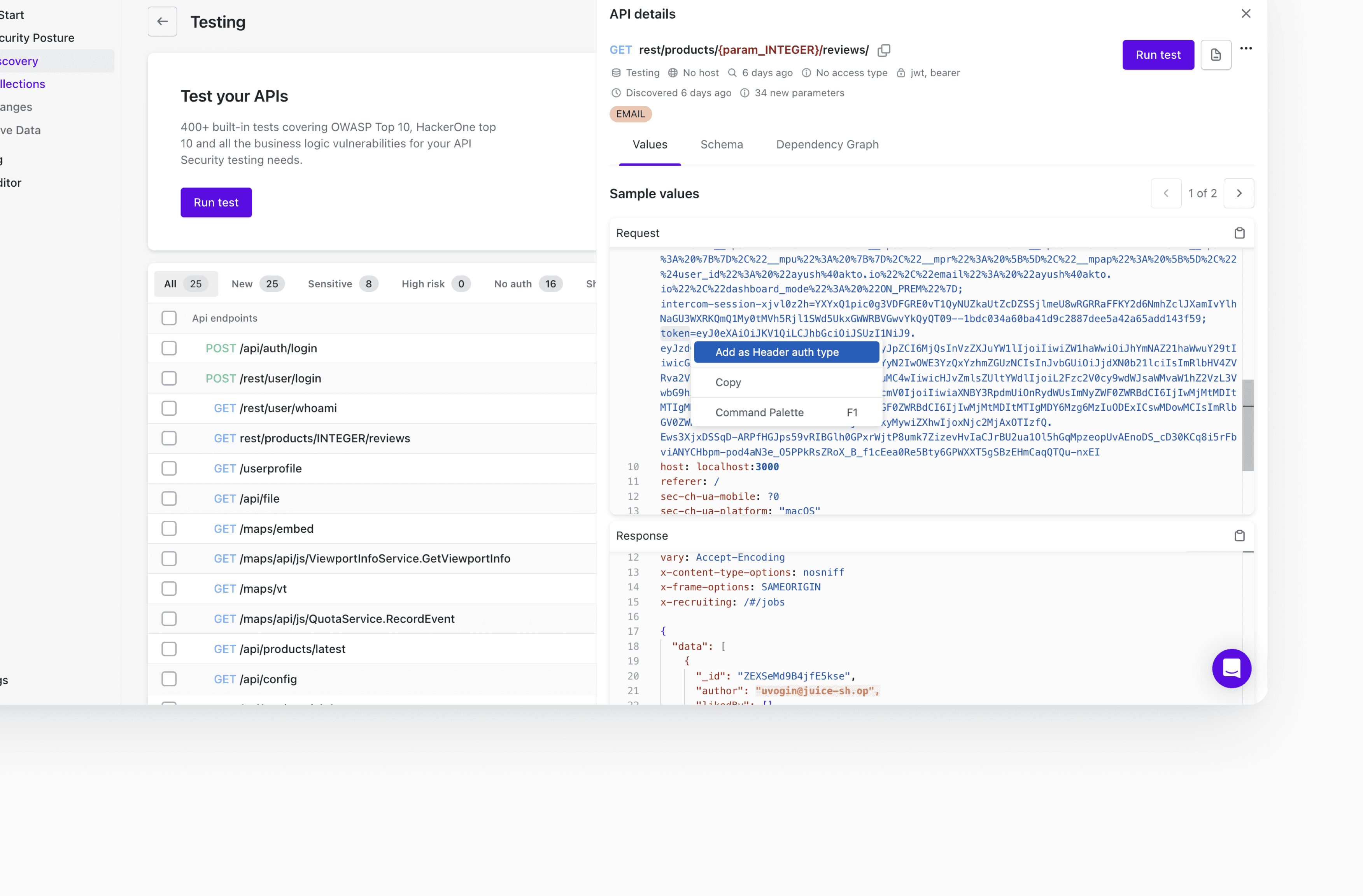This screenshot has height=896, width=1363.
Task: Switch to the Schema tab
Action: (x=722, y=145)
